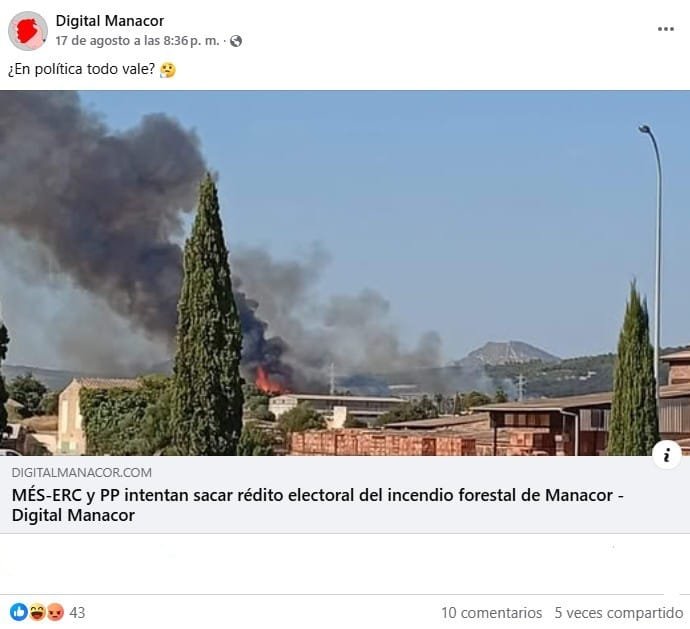Viewport: 690px width, 629px height.
Task: Open the three-dot post options menu
Action: click(x=665, y=29)
